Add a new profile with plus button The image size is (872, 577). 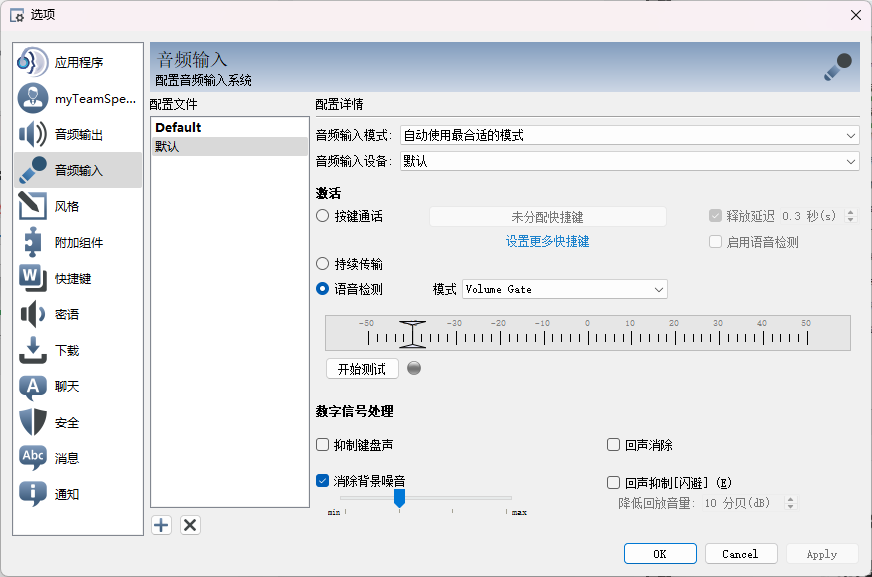pos(162,525)
